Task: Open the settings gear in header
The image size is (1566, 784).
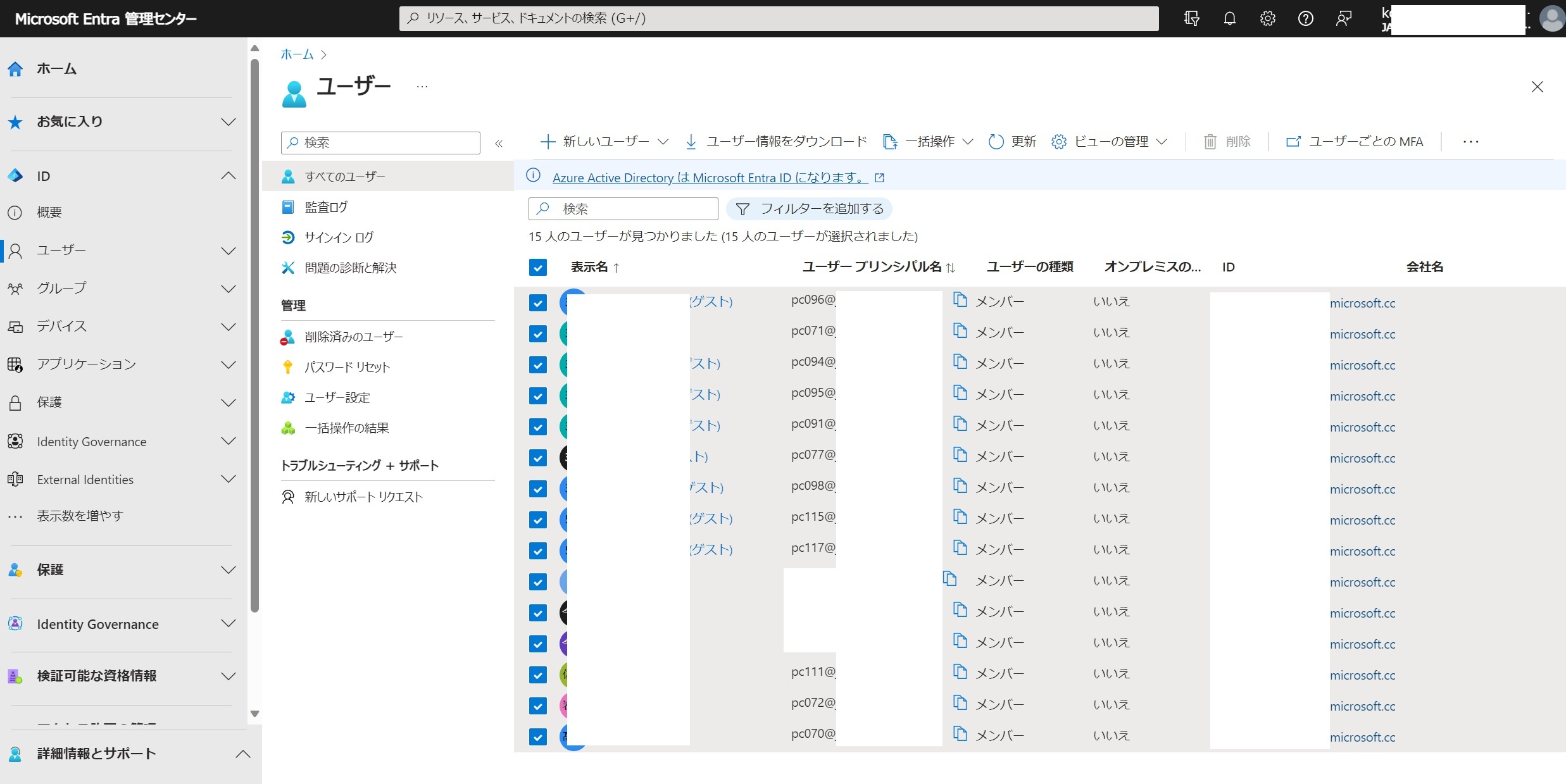Action: [1267, 18]
